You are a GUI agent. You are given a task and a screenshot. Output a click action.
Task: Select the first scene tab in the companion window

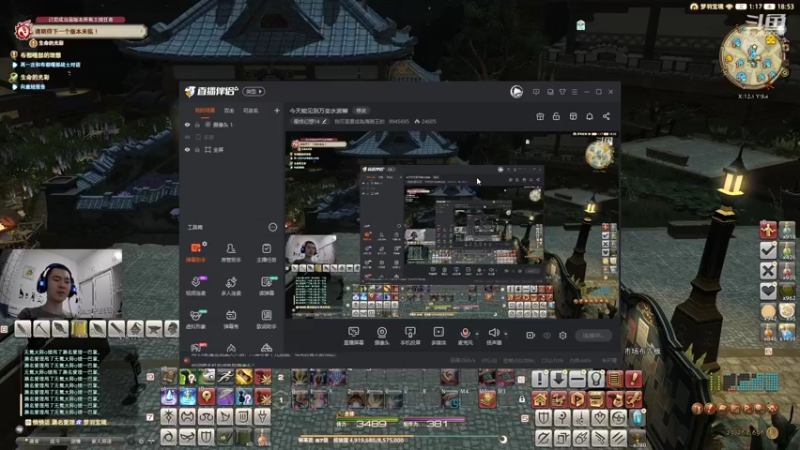205,110
